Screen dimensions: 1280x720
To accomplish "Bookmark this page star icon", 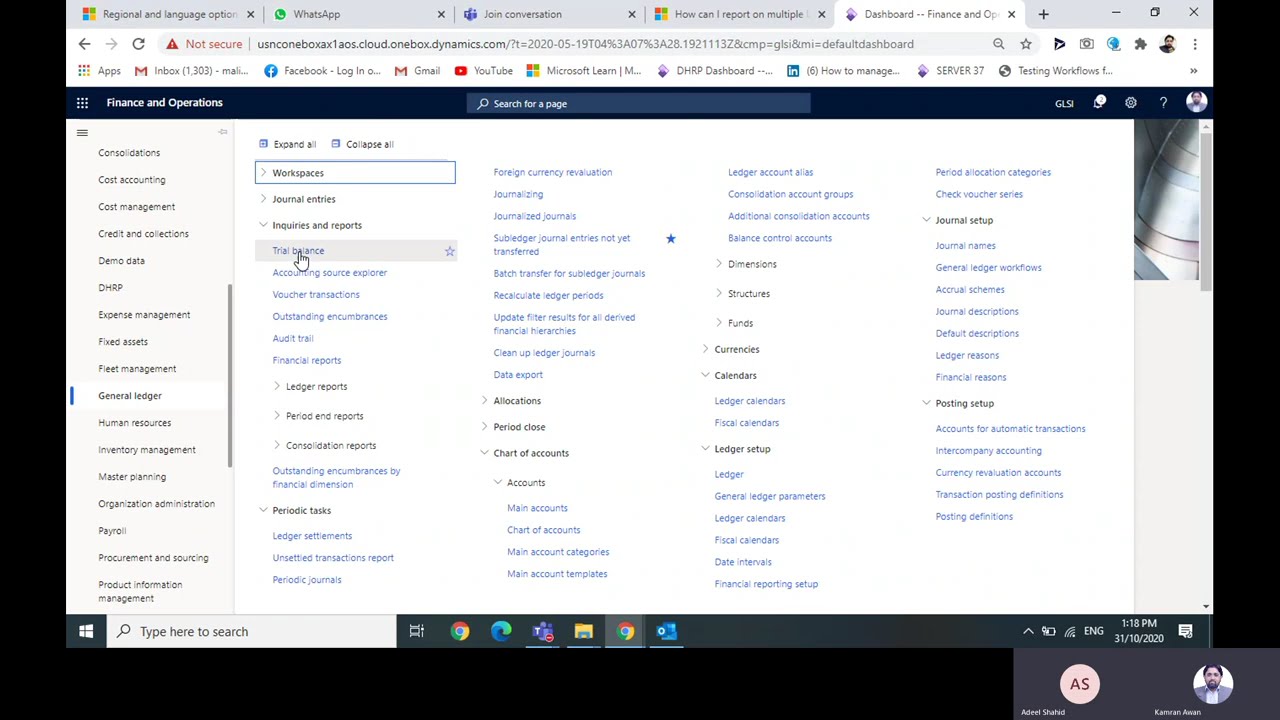I will 1025,44.
